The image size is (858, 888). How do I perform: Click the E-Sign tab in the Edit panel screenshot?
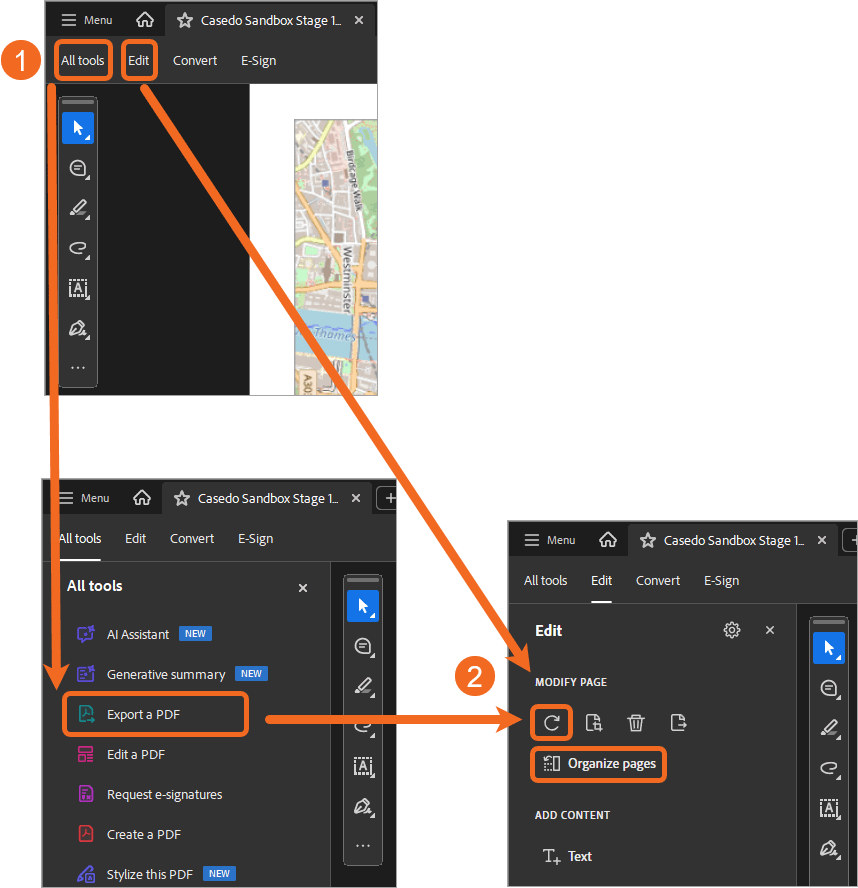[x=721, y=580]
